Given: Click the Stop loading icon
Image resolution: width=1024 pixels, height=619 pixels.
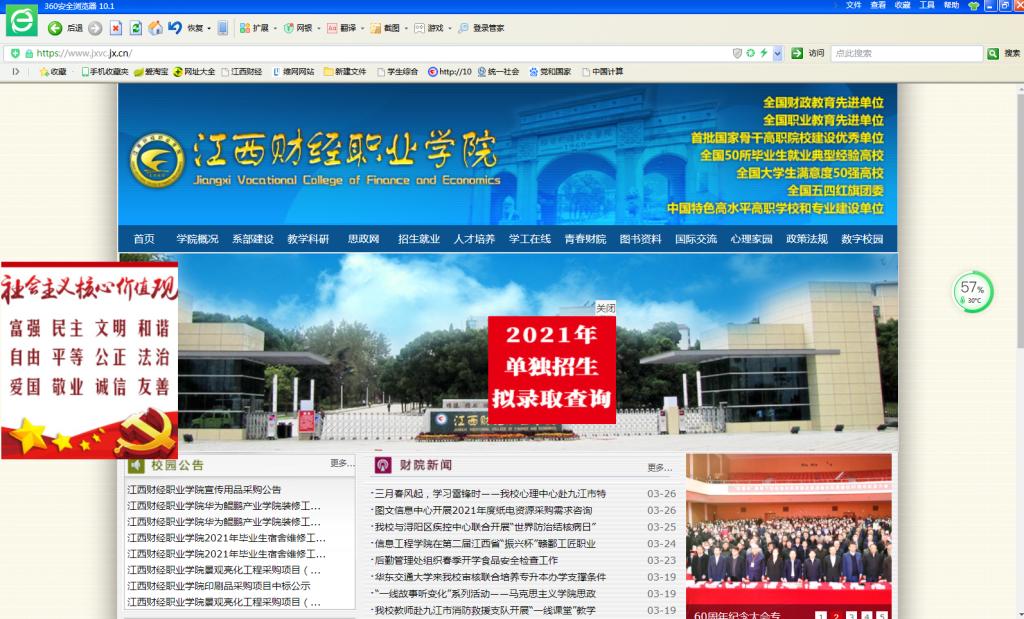Looking at the screenshot, I should point(116,28).
